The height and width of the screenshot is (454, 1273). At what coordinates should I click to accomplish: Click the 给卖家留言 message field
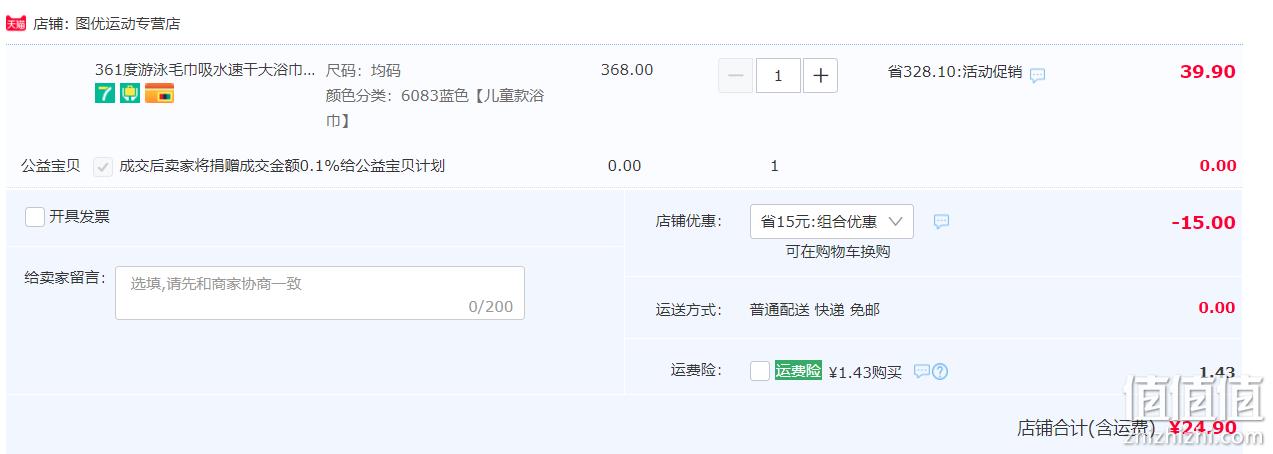(320, 293)
